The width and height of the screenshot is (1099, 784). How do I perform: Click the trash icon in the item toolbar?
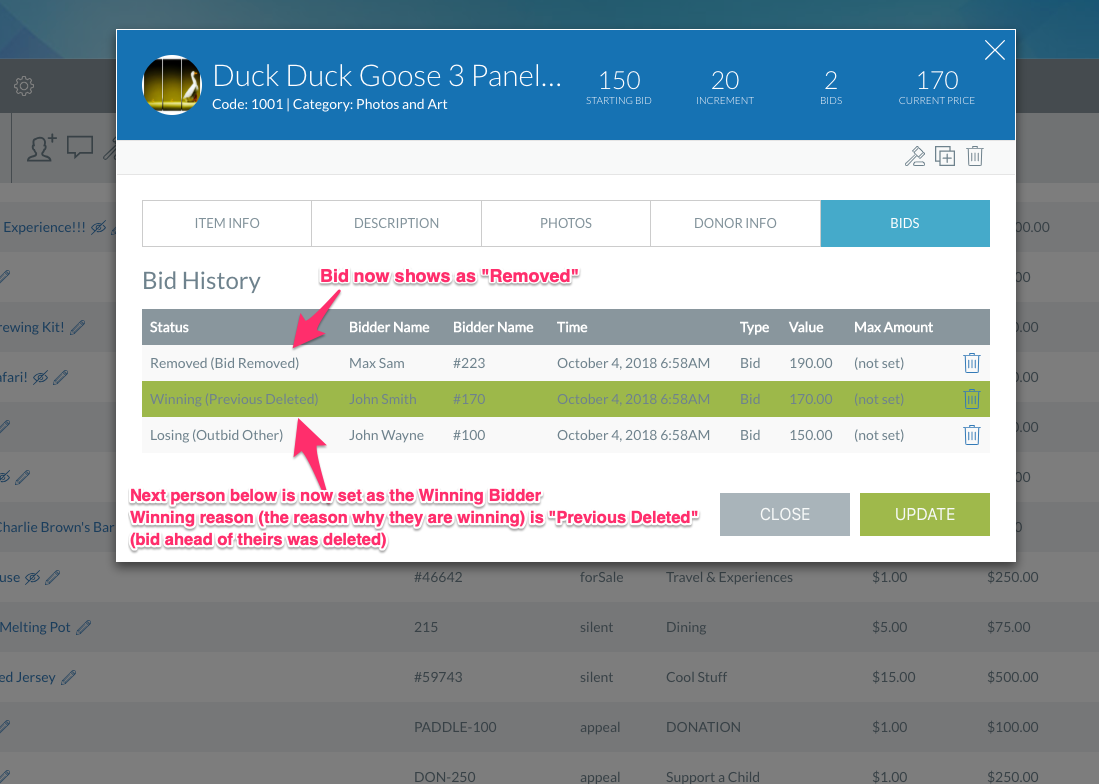pyautogui.click(x=975, y=156)
